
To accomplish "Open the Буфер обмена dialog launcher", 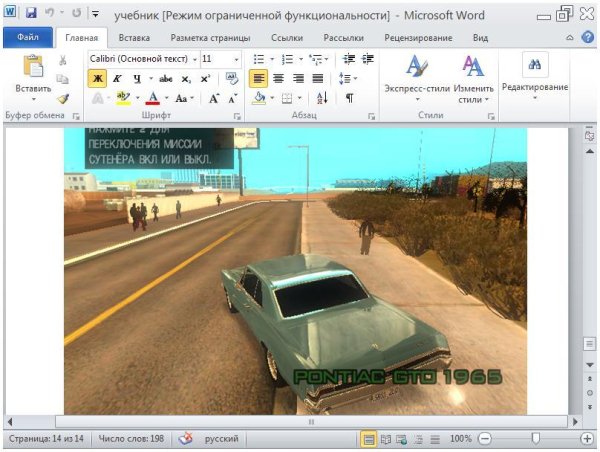I will [76, 116].
